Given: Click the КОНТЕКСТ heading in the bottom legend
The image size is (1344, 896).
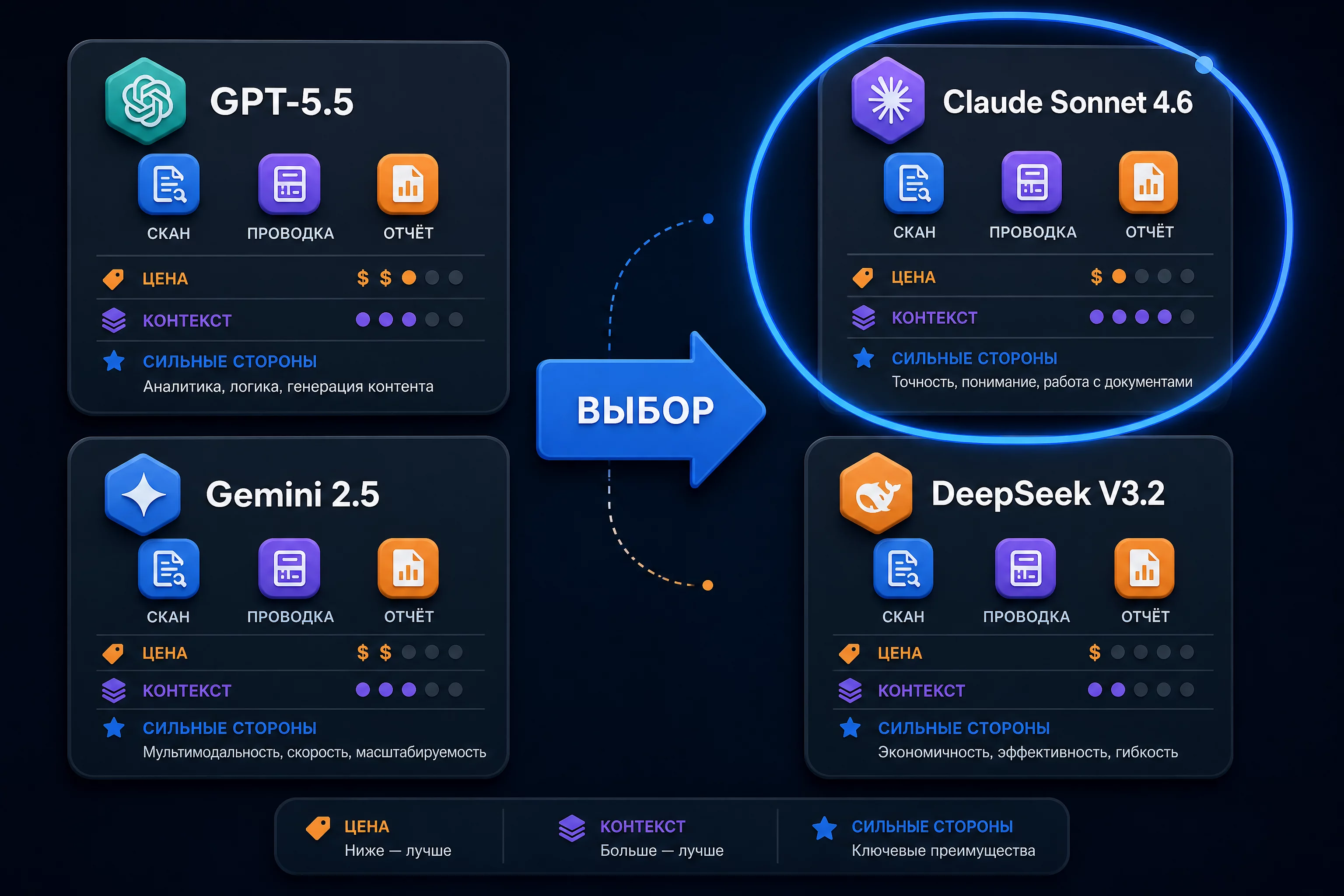Looking at the screenshot, I should [x=643, y=827].
